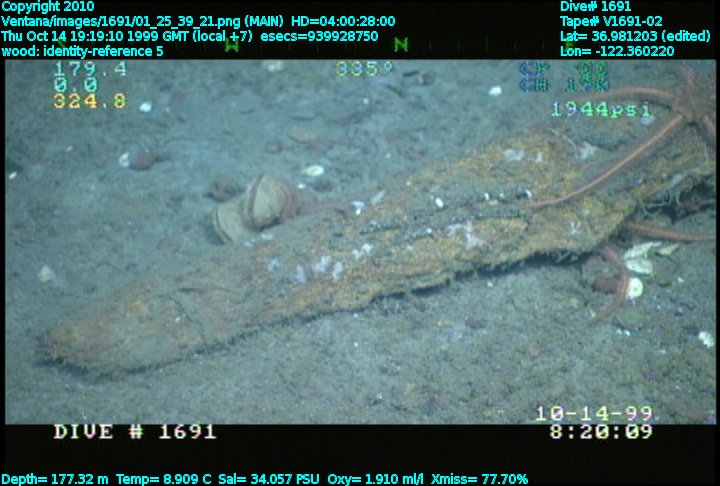Select the 'Thu Oct 14 19:19:10 1999 GMT' timestamp

94,36
